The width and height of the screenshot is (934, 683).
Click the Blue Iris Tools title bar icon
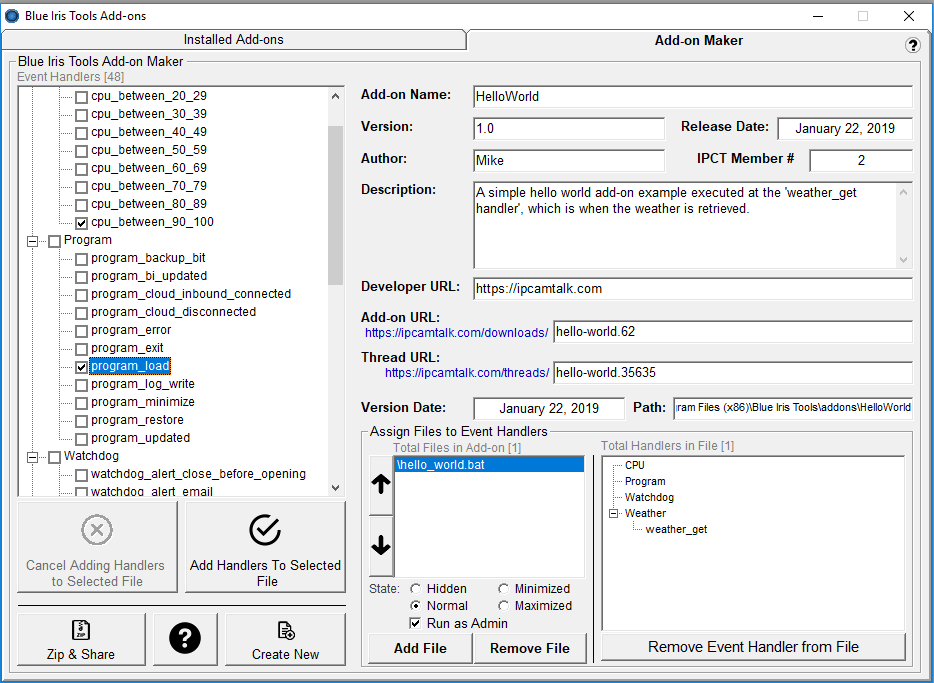12,16
